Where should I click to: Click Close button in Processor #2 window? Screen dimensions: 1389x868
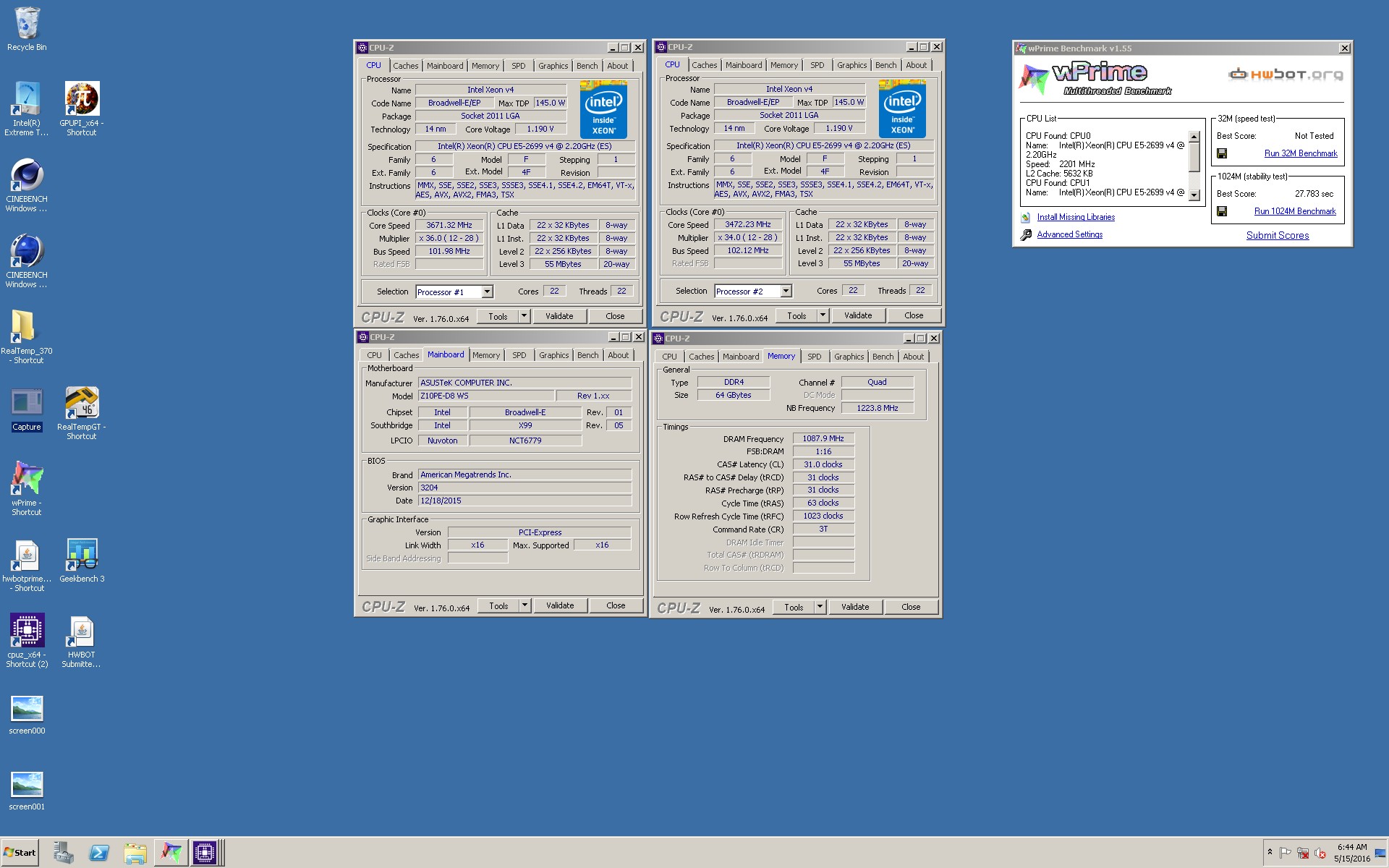pos(914,315)
